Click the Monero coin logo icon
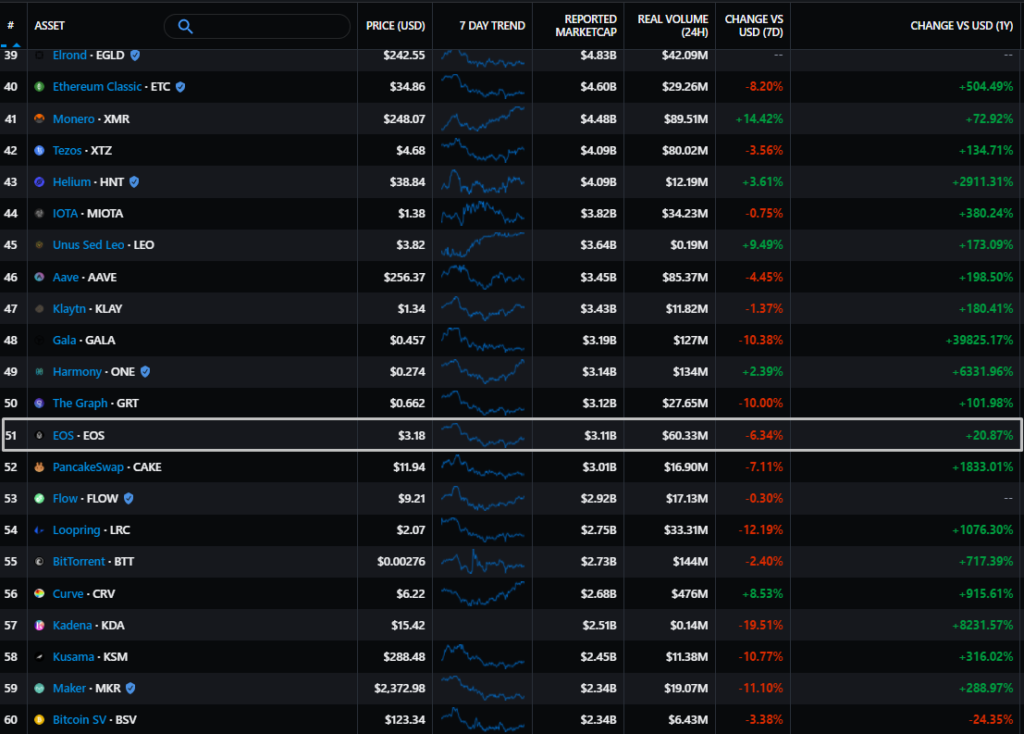This screenshot has width=1024, height=734. (x=39, y=119)
